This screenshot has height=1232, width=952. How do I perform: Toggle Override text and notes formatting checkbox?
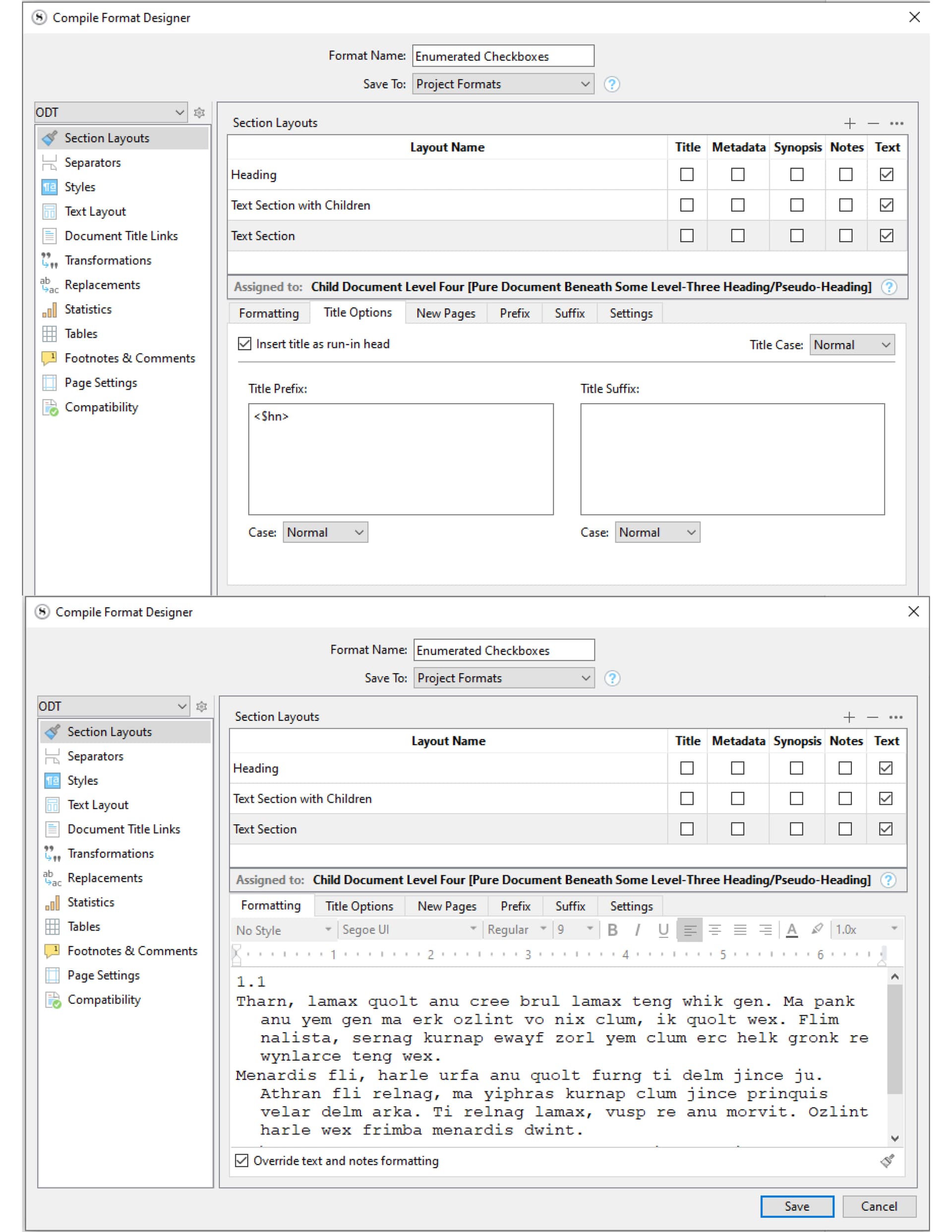coord(241,1160)
